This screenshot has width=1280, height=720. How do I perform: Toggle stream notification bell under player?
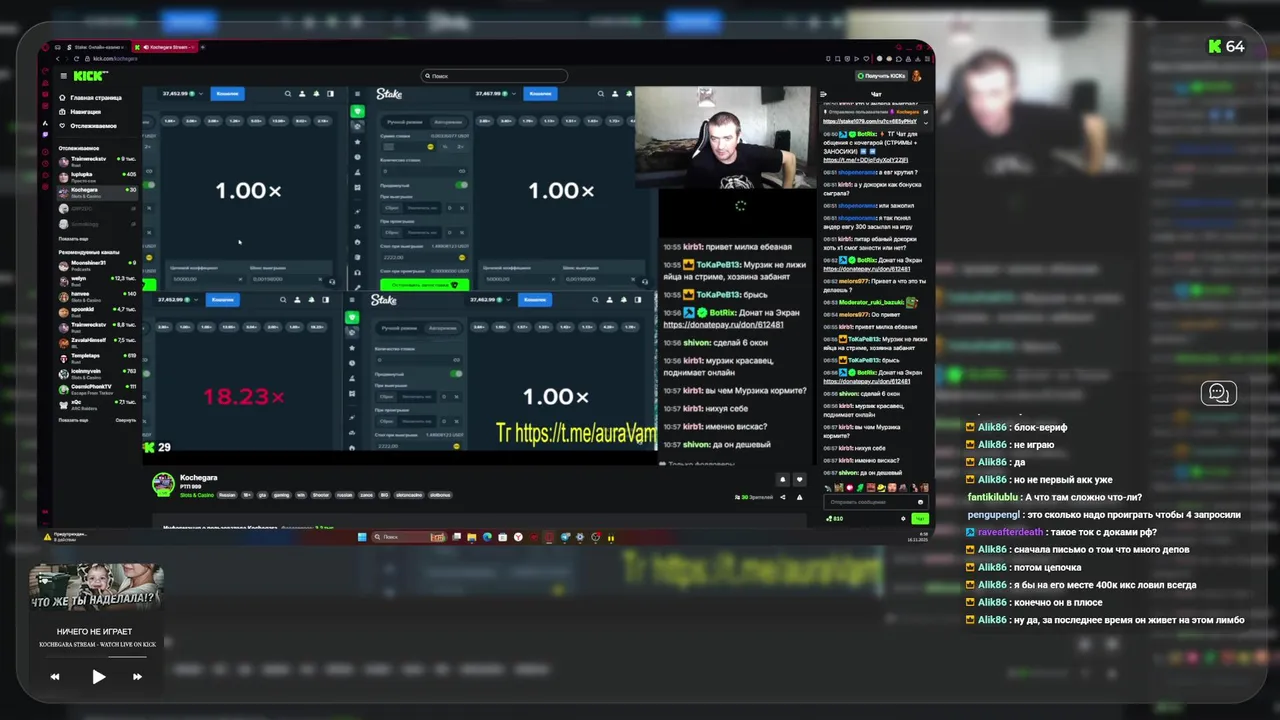(783, 480)
